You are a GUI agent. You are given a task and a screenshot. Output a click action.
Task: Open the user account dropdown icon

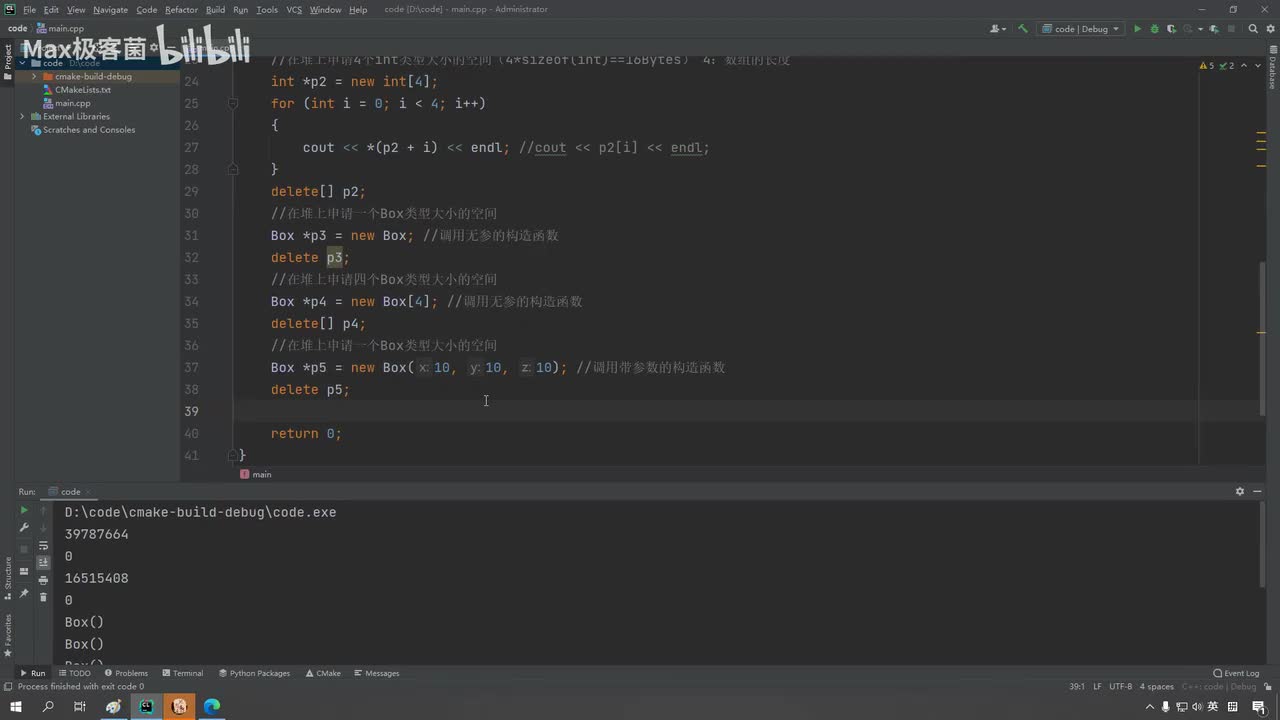998,29
